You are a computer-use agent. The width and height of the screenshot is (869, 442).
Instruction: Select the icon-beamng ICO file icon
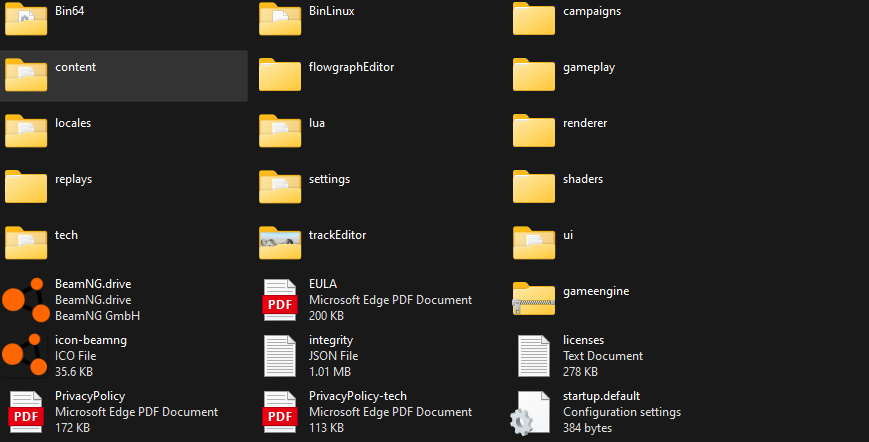click(x=26, y=355)
